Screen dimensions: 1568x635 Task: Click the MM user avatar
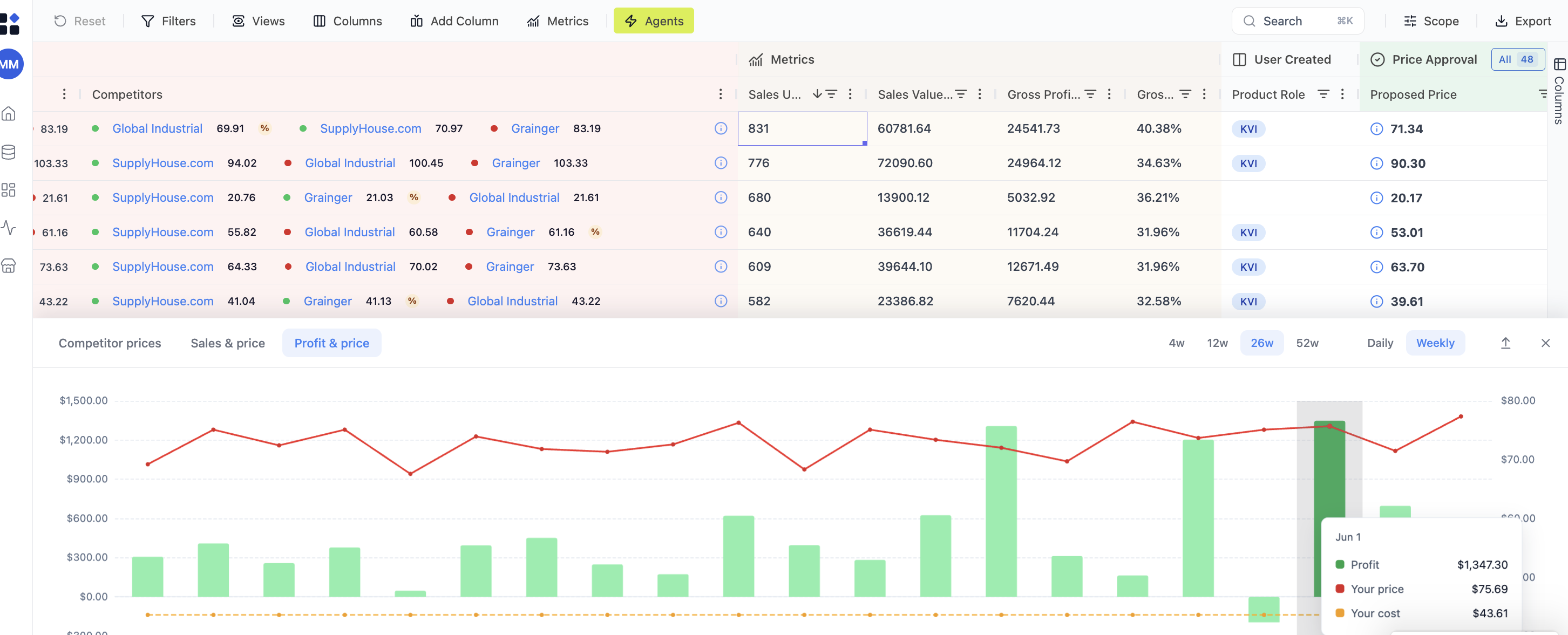coord(10,64)
